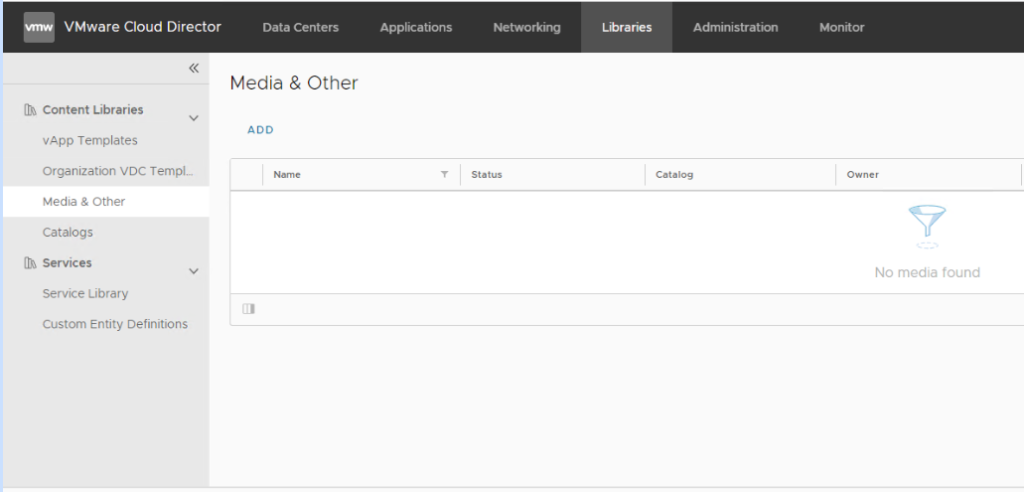Open the Data Centers tab
The height and width of the screenshot is (492, 1024).
[x=300, y=27]
